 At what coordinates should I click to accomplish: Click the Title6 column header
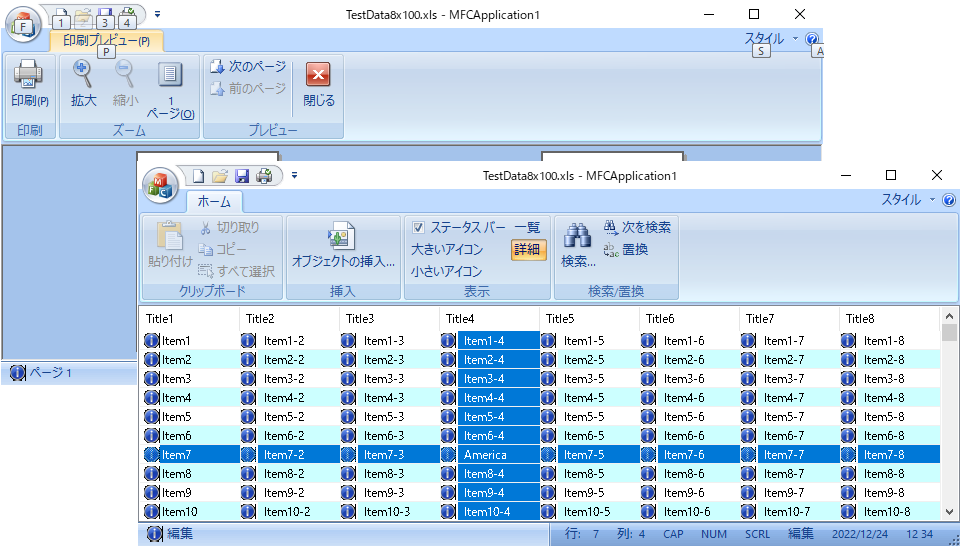689,318
